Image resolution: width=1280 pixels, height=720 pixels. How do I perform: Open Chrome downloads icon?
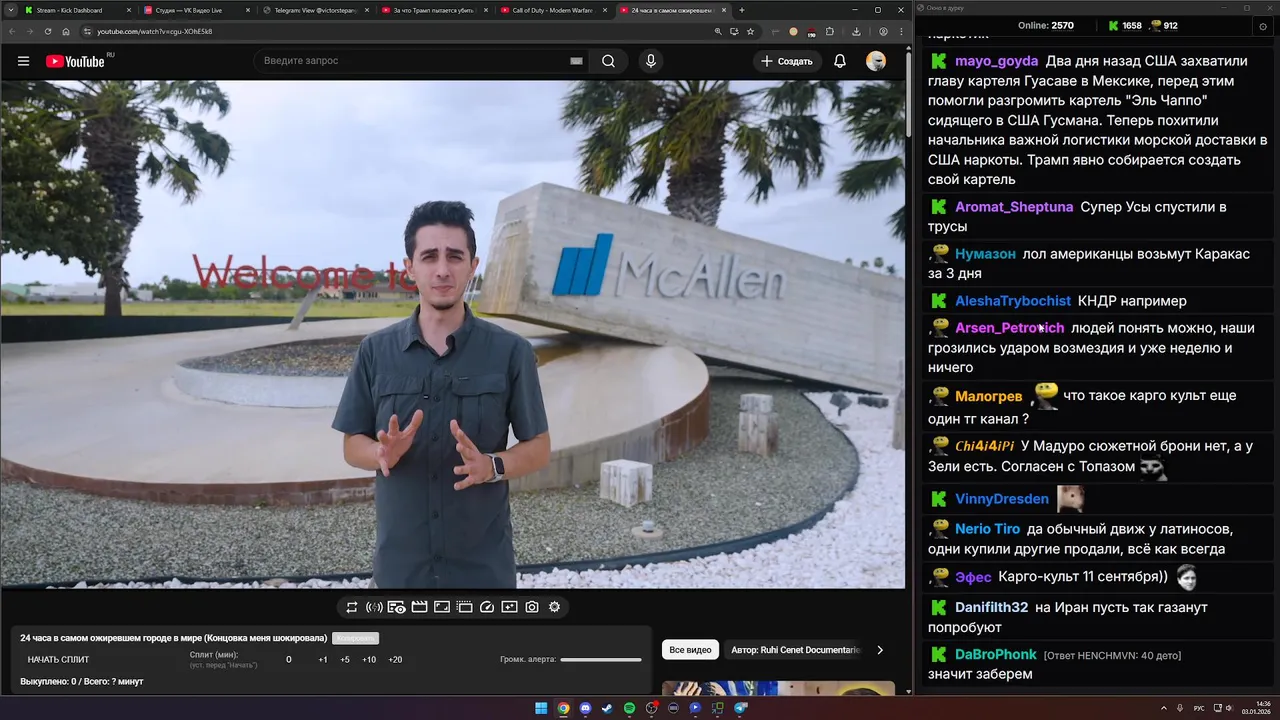coord(856,31)
